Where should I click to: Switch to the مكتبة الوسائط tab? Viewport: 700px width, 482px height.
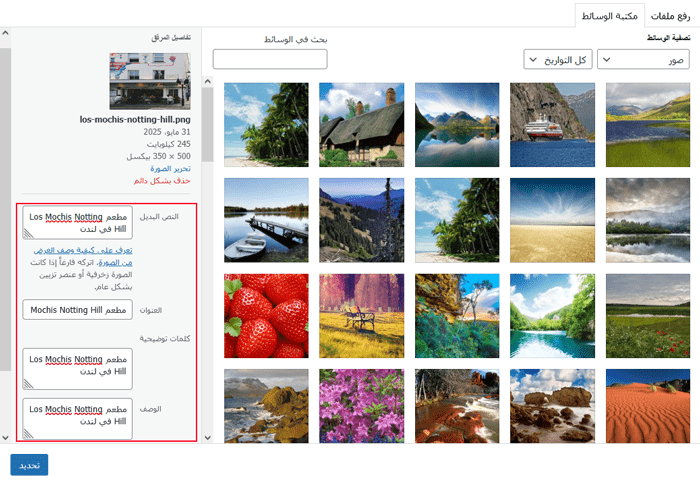pos(609,16)
